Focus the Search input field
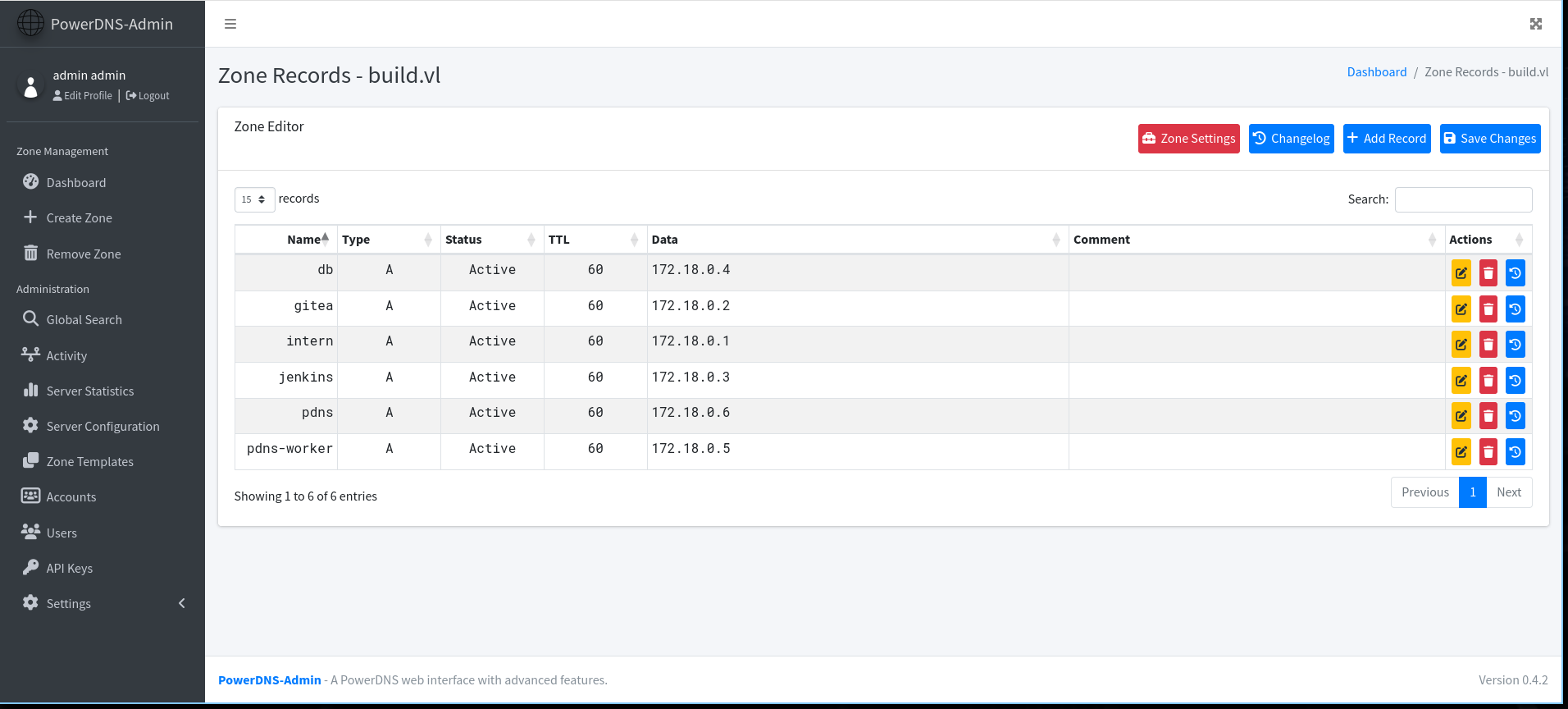The height and width of the screenshot is (709, 1568). pyautogui.click(x=1464, y=199)
